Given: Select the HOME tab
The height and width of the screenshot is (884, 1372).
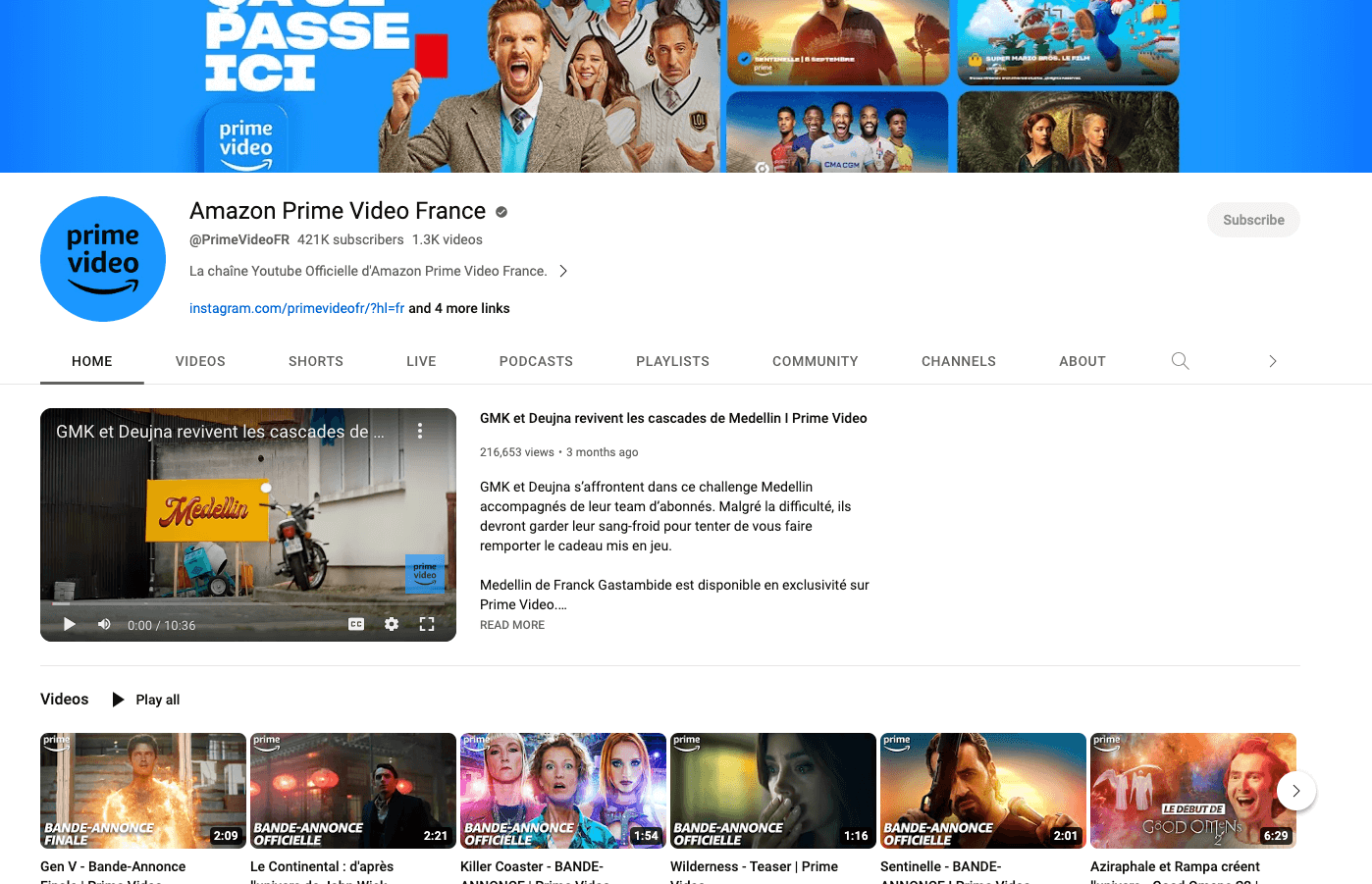Looking at the screenshot, I should tap(92, 361).
